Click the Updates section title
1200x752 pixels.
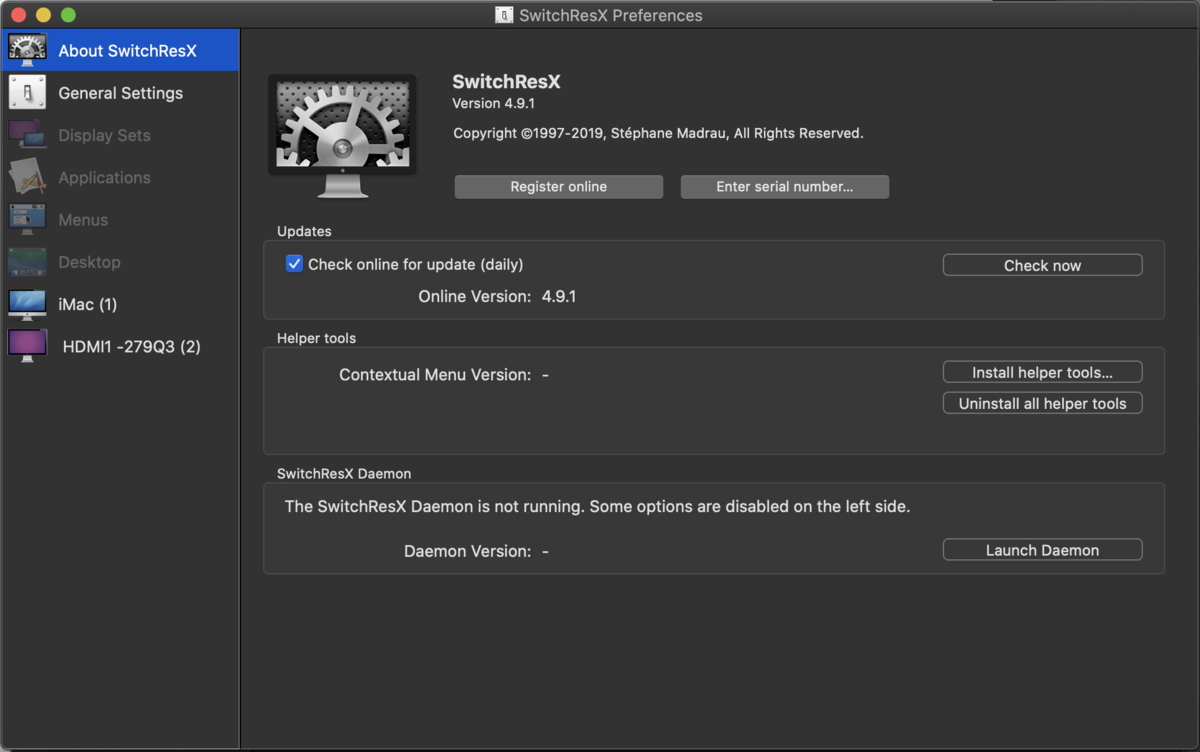coord(304,231)
